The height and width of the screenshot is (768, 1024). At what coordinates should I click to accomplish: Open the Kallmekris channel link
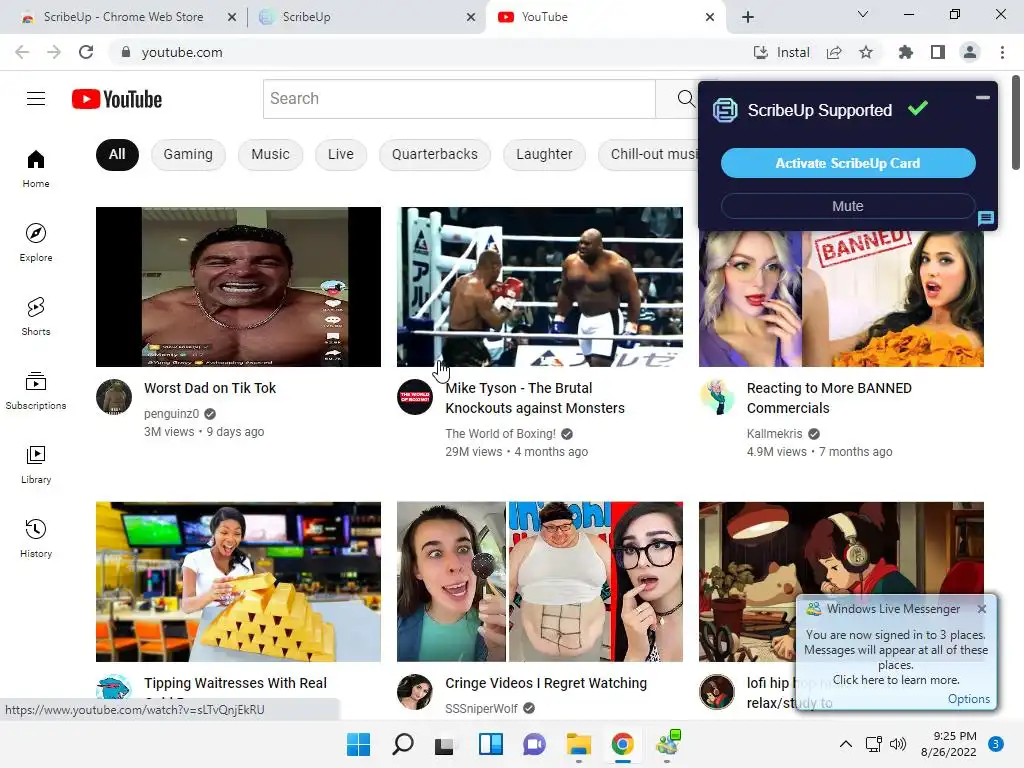click(x=775, y=434)
